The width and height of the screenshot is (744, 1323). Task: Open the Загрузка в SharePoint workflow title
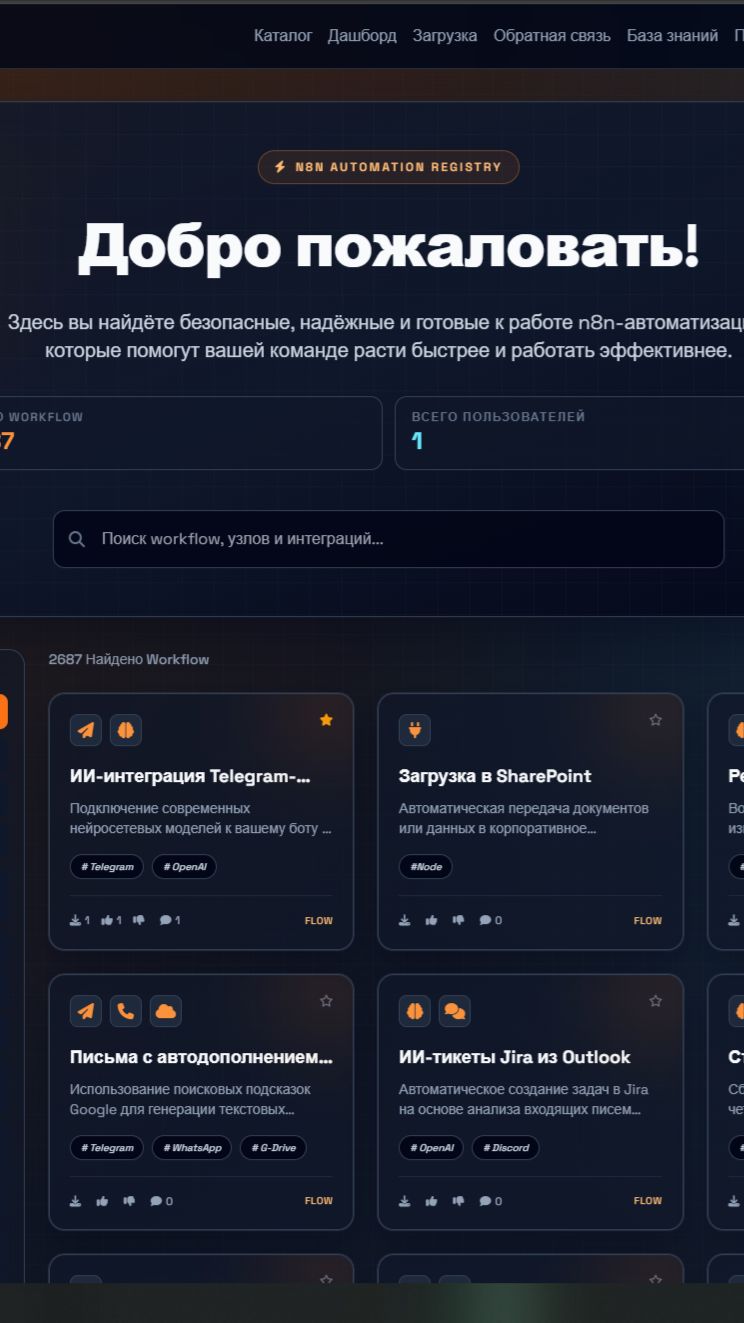[x=495, y=776]
